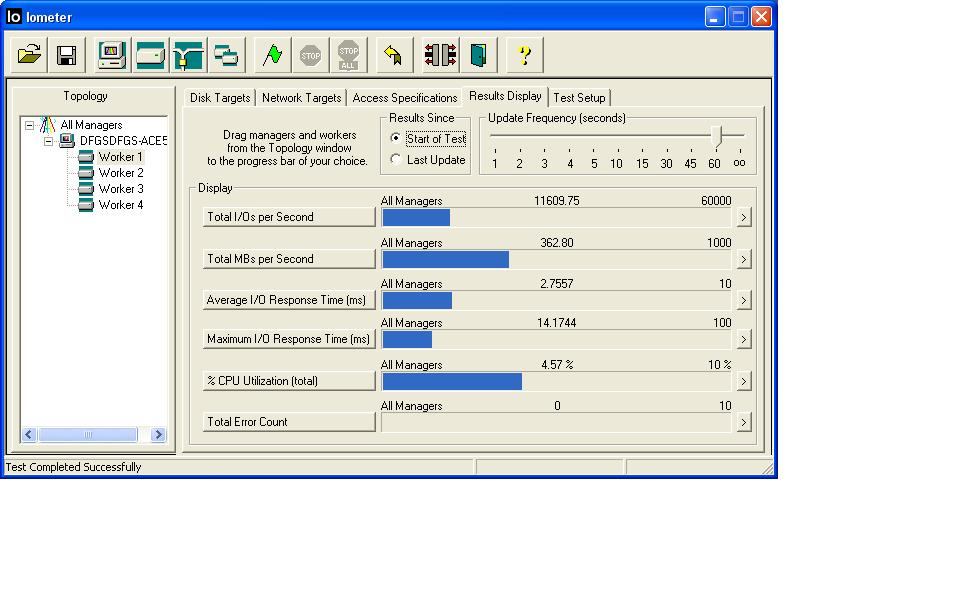
Task: Stop the current test
Action: point(310,55)
